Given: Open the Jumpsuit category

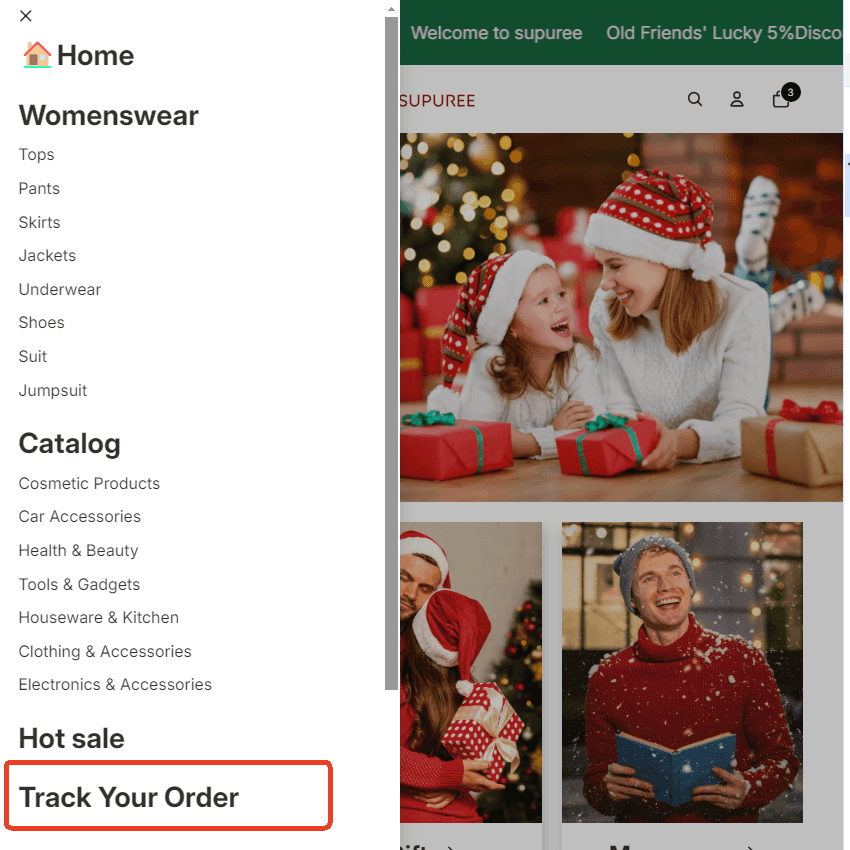Looking at the screenshot, I should coord(53,390).
